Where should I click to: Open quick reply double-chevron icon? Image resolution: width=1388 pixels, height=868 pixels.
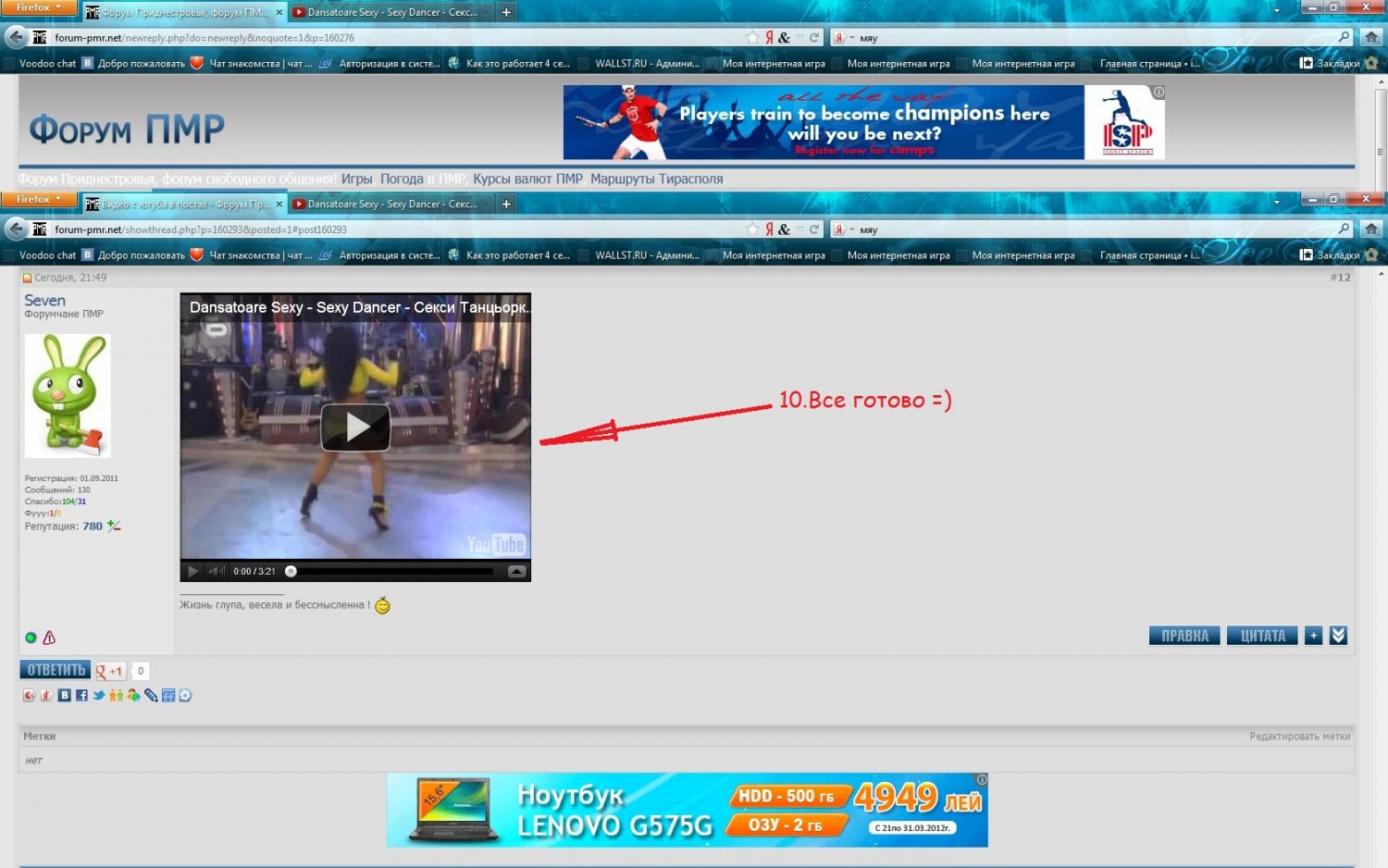tap(1338, 636)
